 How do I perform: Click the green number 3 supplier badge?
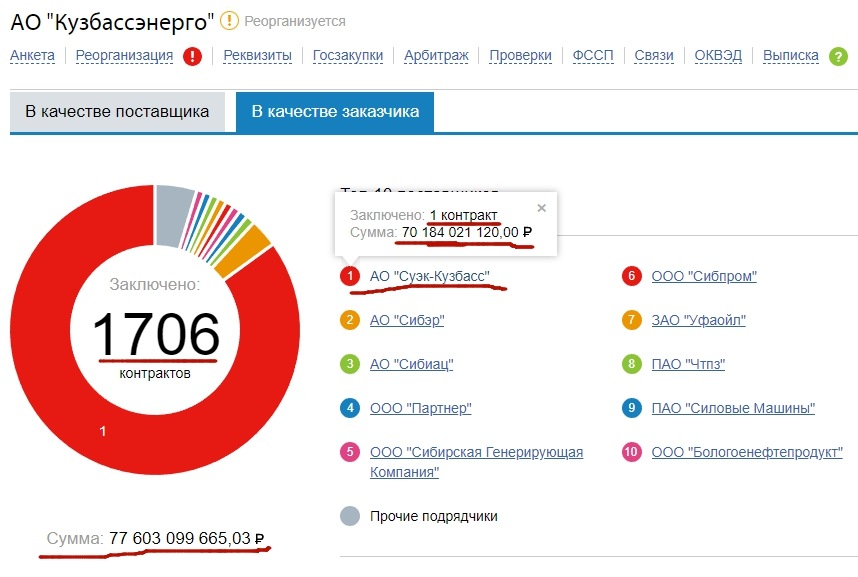(350, 363)
